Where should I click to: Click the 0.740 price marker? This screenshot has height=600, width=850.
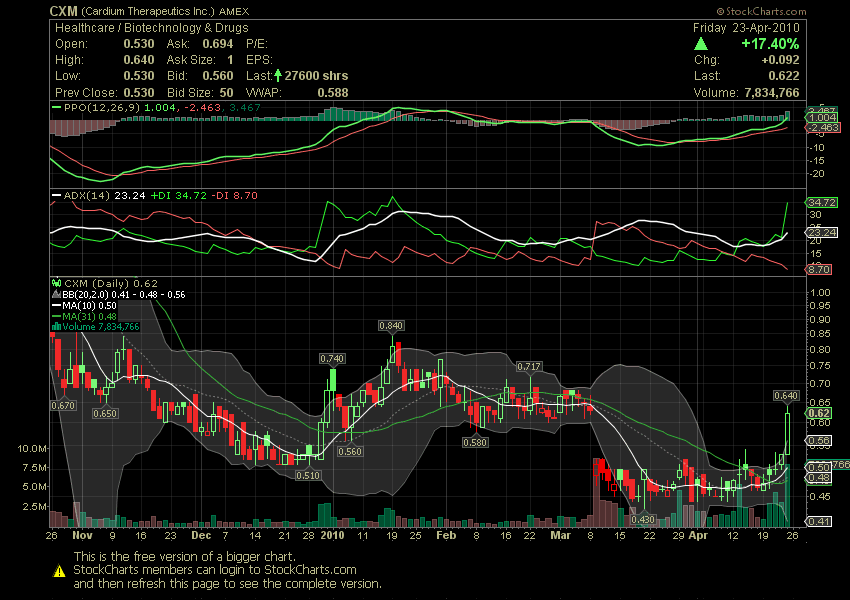click(332, 359)
